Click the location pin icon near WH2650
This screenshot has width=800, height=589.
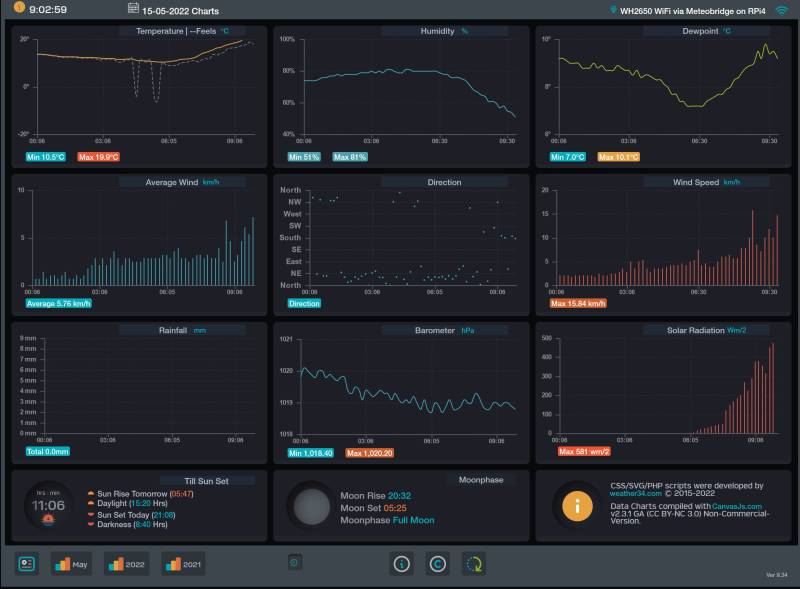(612, 10)
